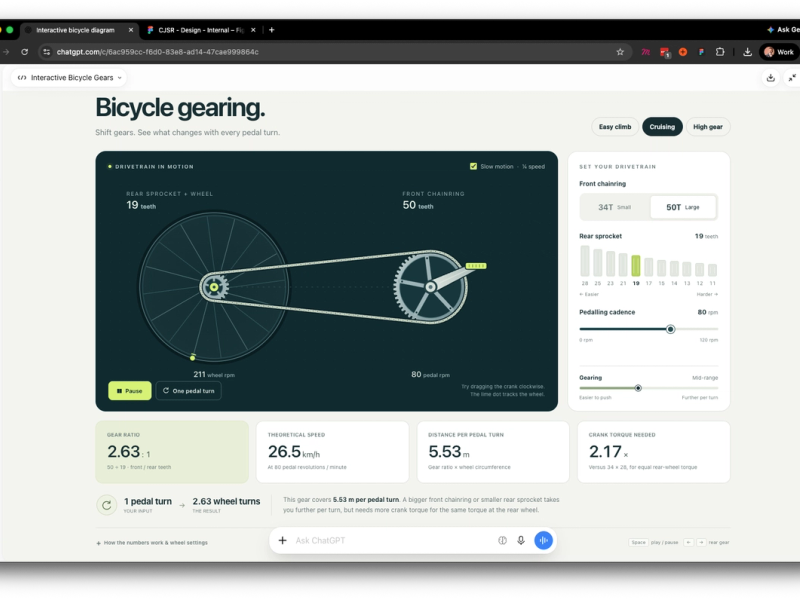Select the 14-tooth rear sprocket bar
This screenshot has width=800, height=600.
(674, 268)
